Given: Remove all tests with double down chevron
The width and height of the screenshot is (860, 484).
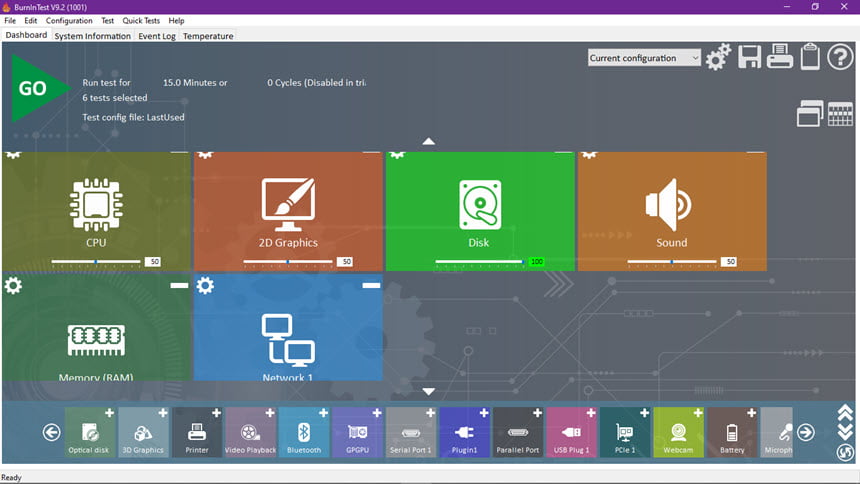Looking at the screenshot, I should [x=845, y=432].
